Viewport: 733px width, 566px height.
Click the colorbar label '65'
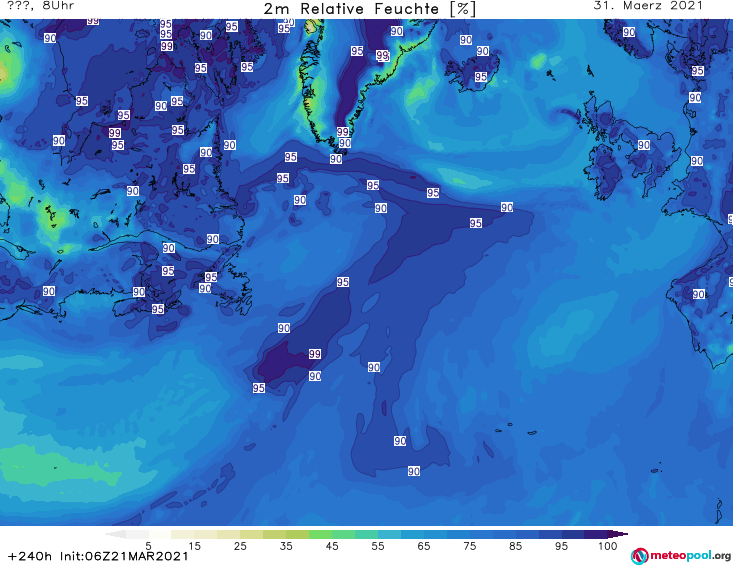pyautogui.click(x=424, y=546)
